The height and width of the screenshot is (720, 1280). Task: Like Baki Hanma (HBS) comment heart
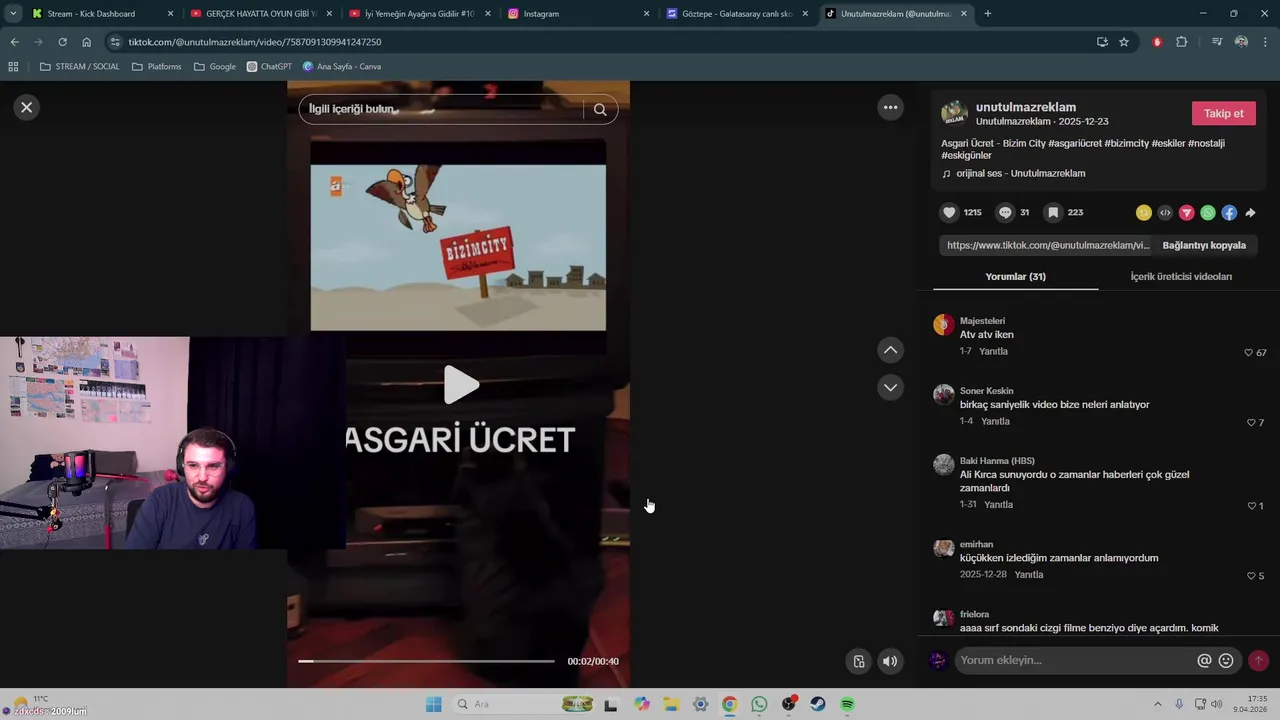1251,506
